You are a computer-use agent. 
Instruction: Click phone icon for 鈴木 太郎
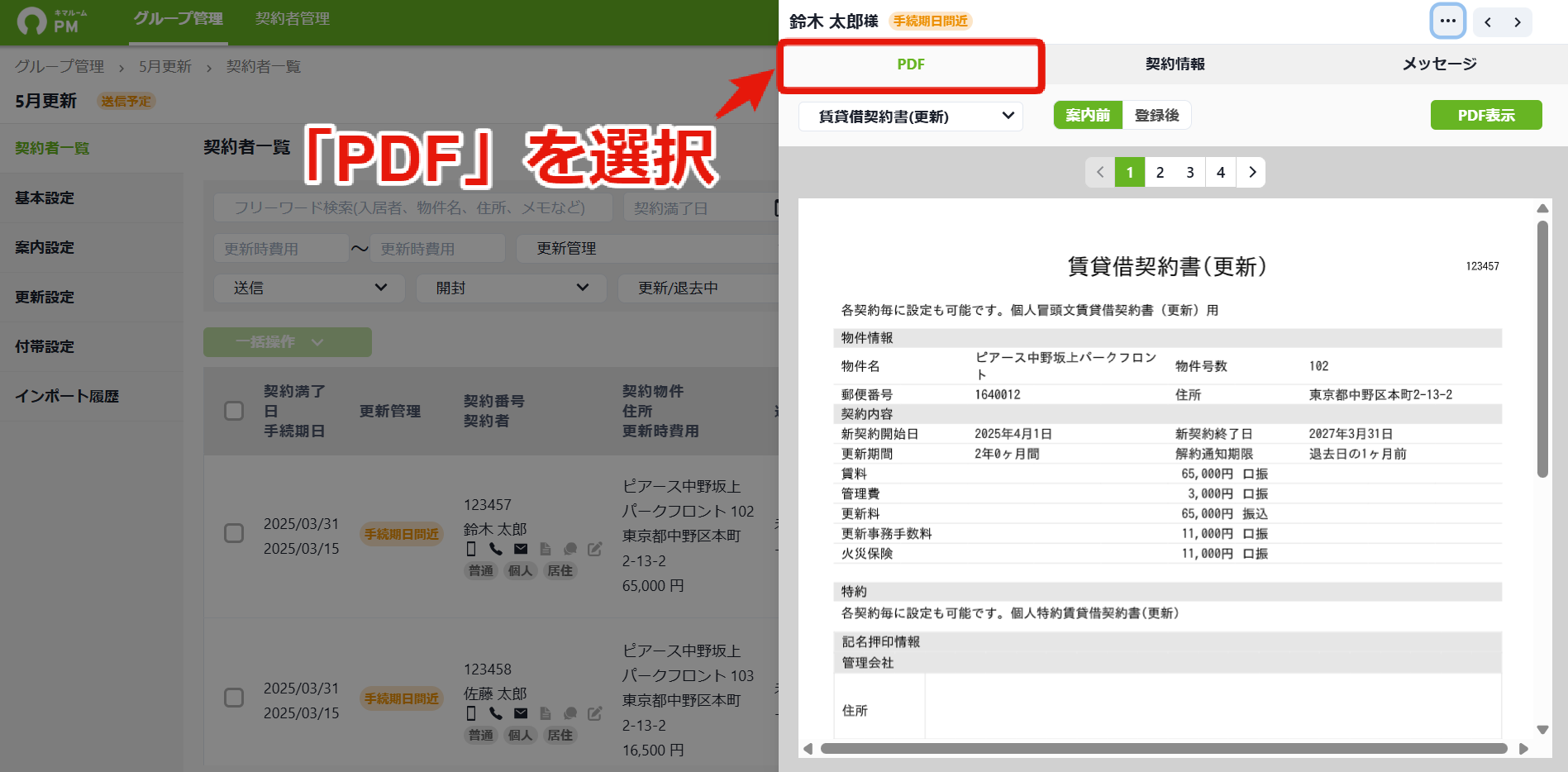click(495, 549)
